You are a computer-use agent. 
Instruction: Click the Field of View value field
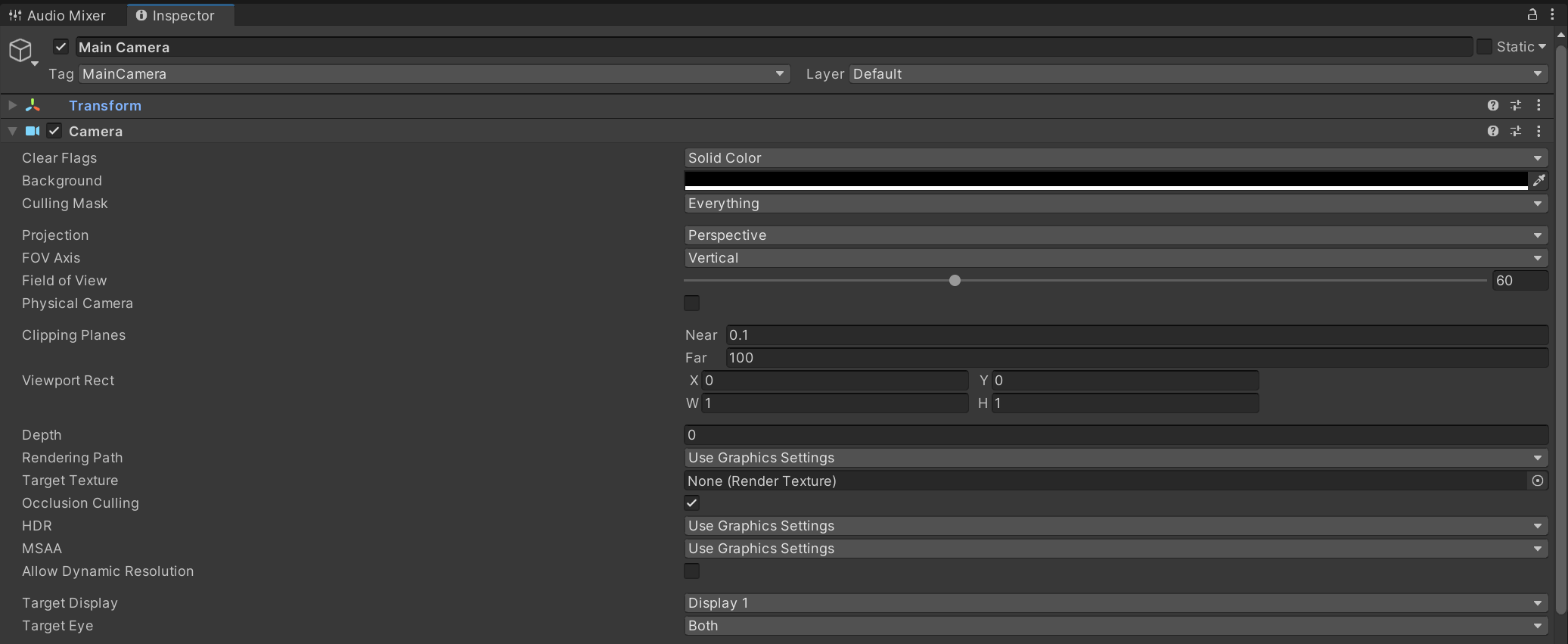1520,280
